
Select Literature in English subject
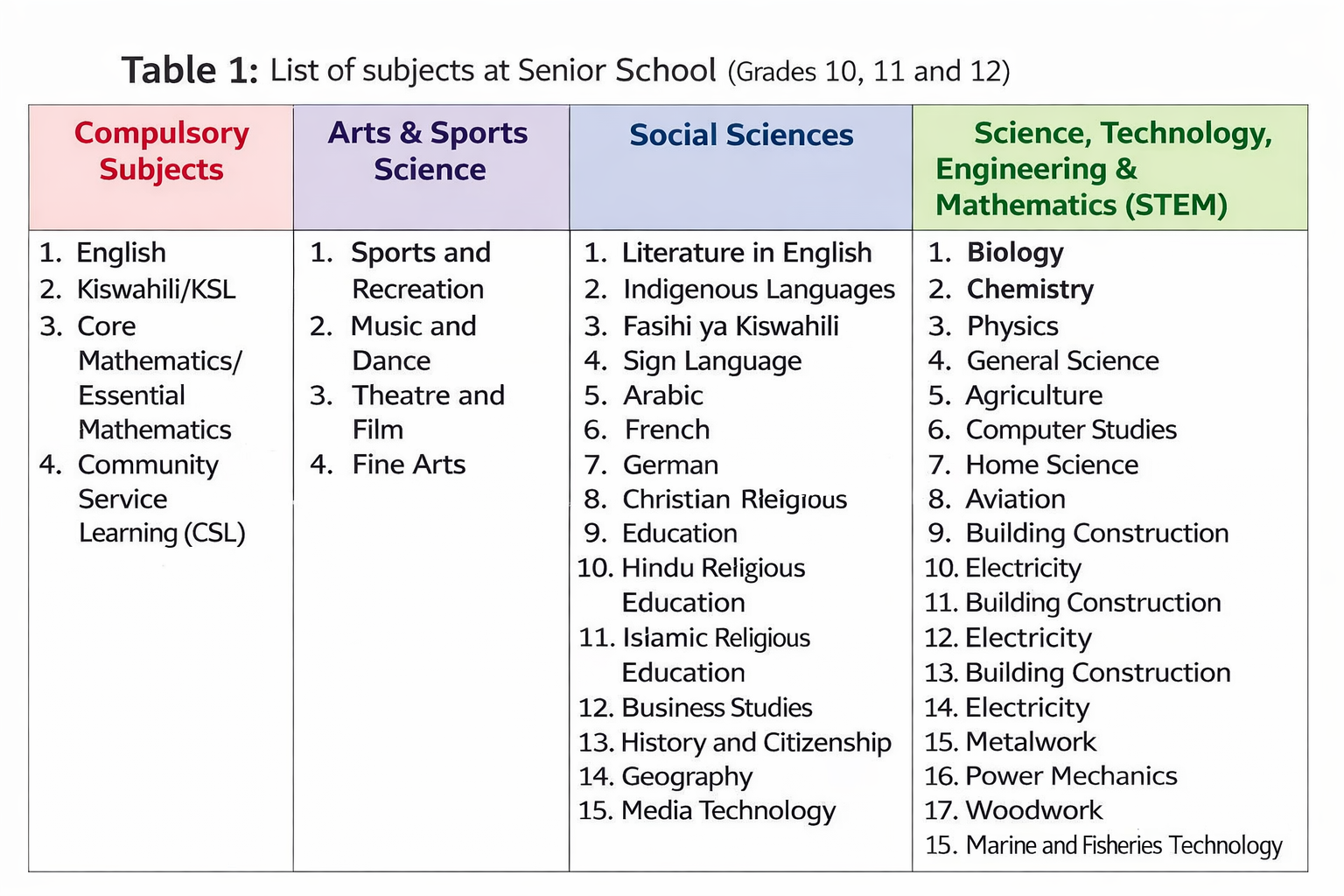[x=745, y=253]
